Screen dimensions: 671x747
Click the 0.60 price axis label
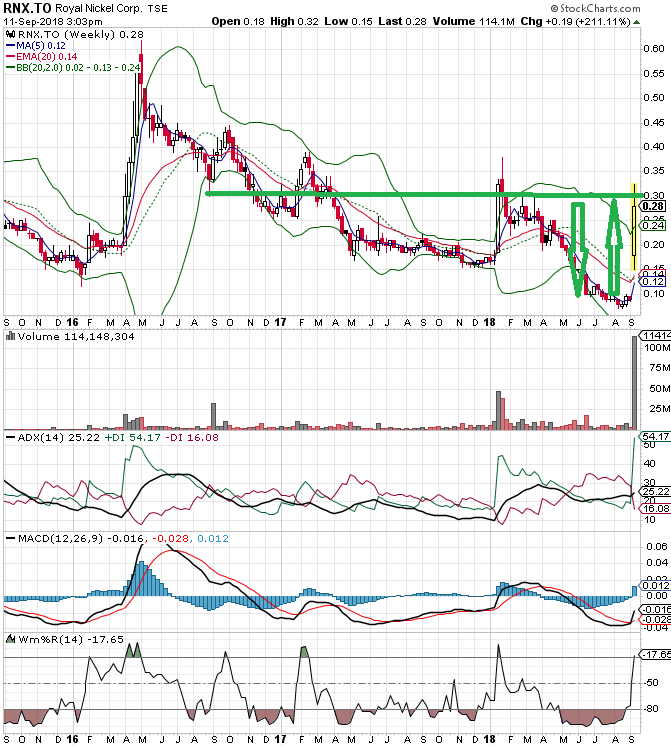(x=654, y=49)
